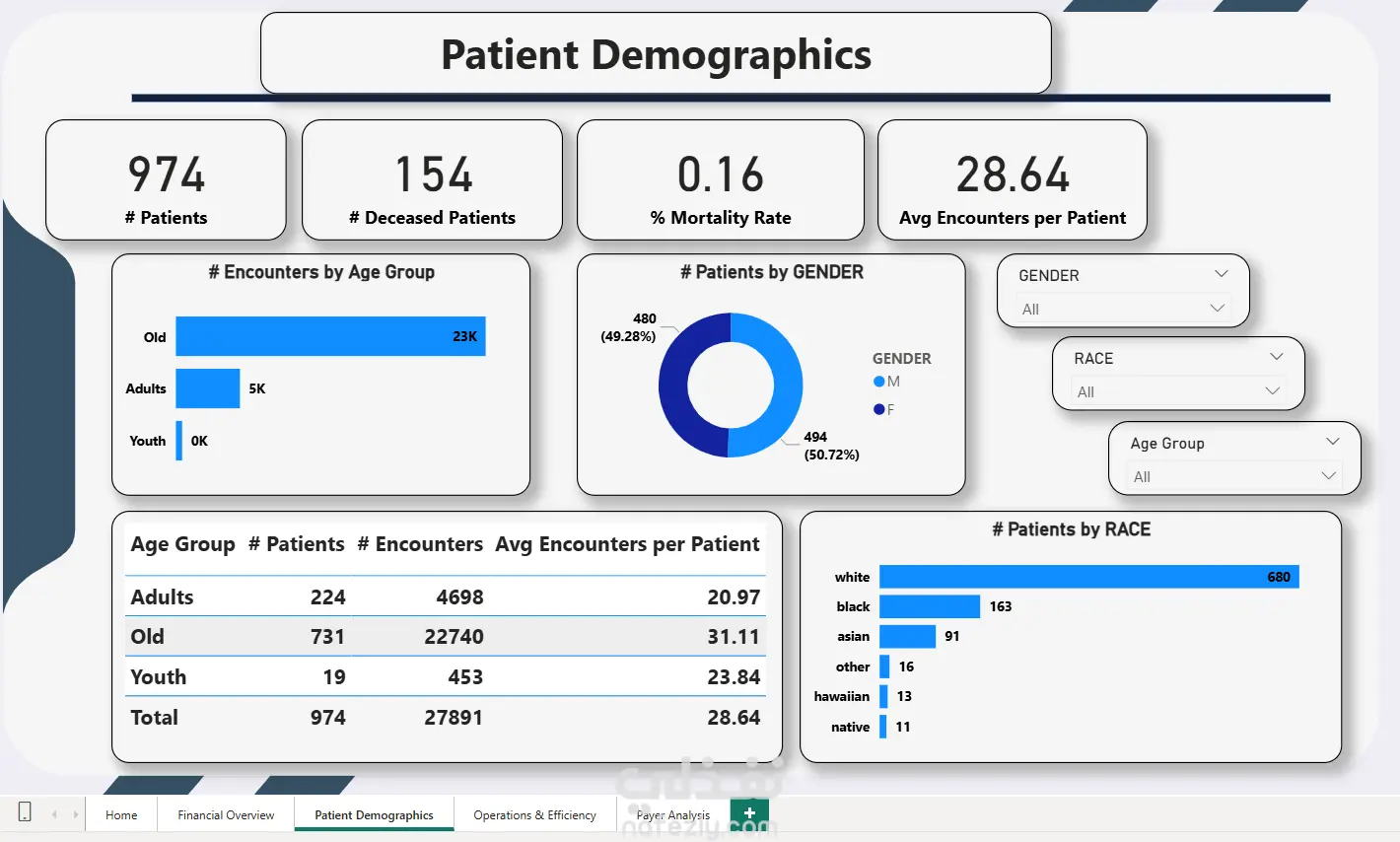Viewport: 1400px width, 842px height.
Task: Click the mobile layout icon in status bar
Action: (25, 812)
